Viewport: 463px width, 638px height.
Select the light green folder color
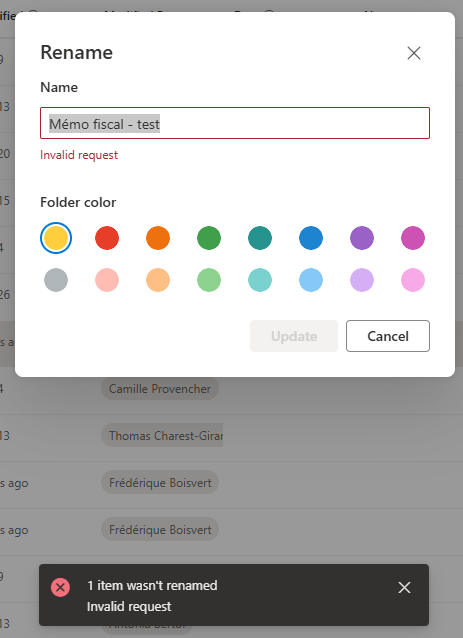coord(209,280)
